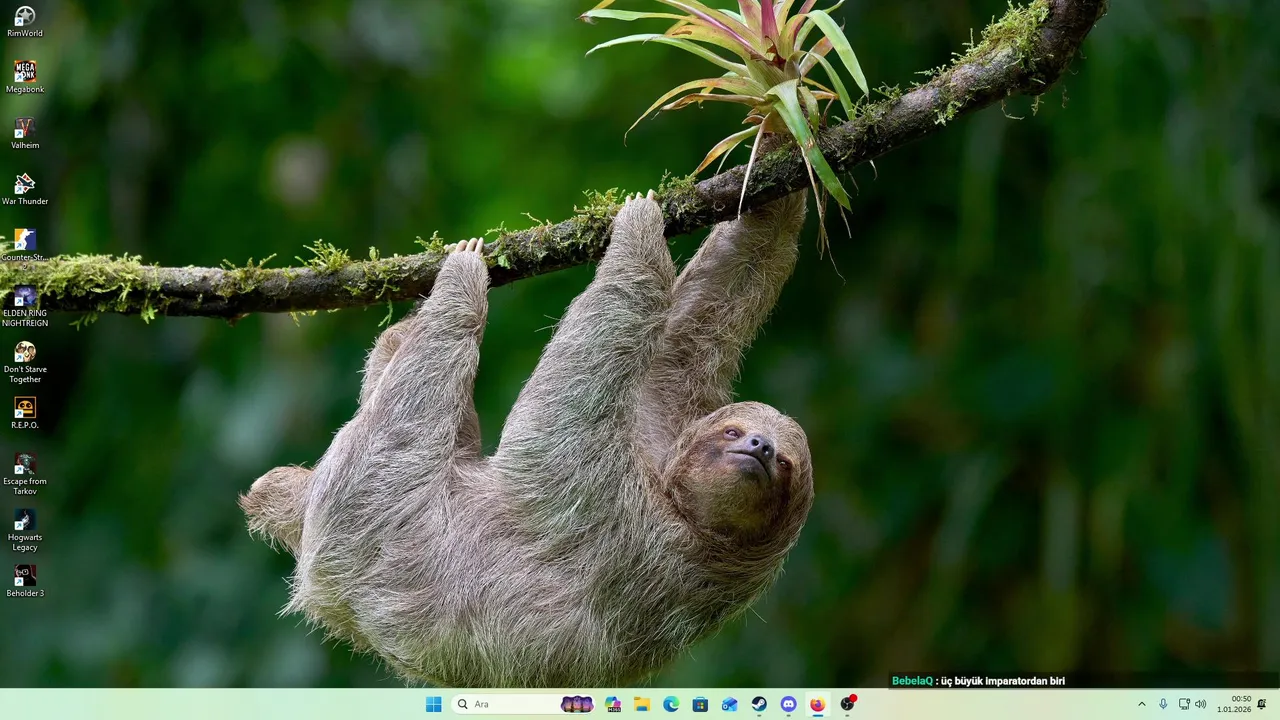Image resolution: width=1280 pixels, height=720 pixels.
Task: Click the search highlight illustration in search box
Action: [x=577, y=704]
